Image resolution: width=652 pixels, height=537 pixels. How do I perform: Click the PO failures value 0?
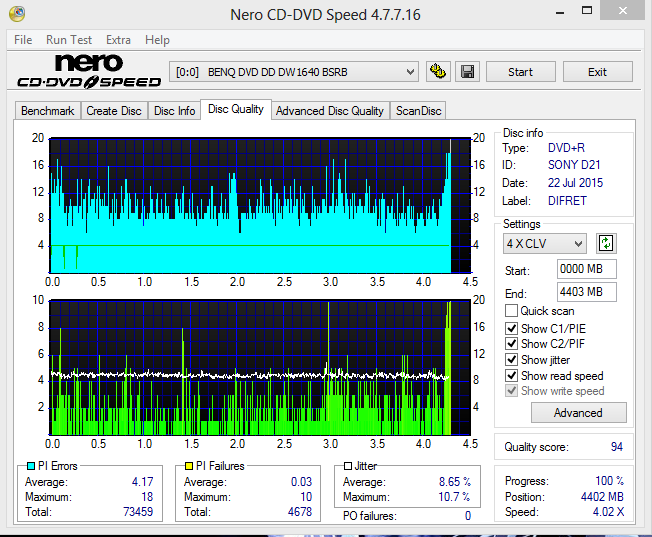pyautogui.click(x=468, y=516)
